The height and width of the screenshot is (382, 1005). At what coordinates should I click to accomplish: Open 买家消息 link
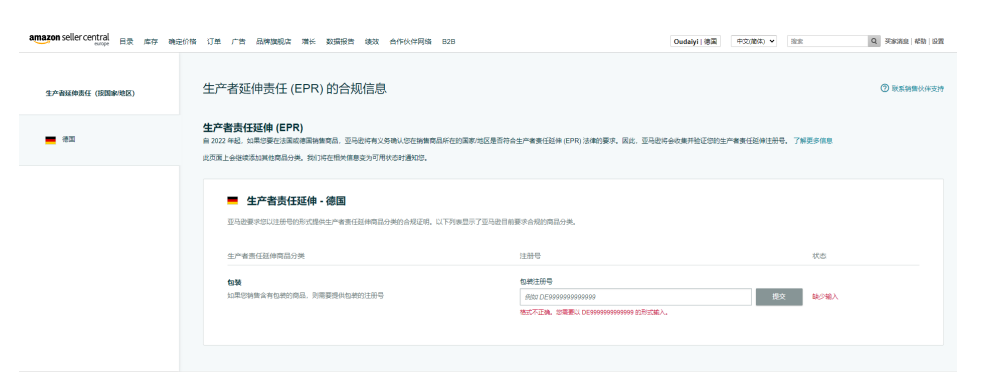pos(897,41)
